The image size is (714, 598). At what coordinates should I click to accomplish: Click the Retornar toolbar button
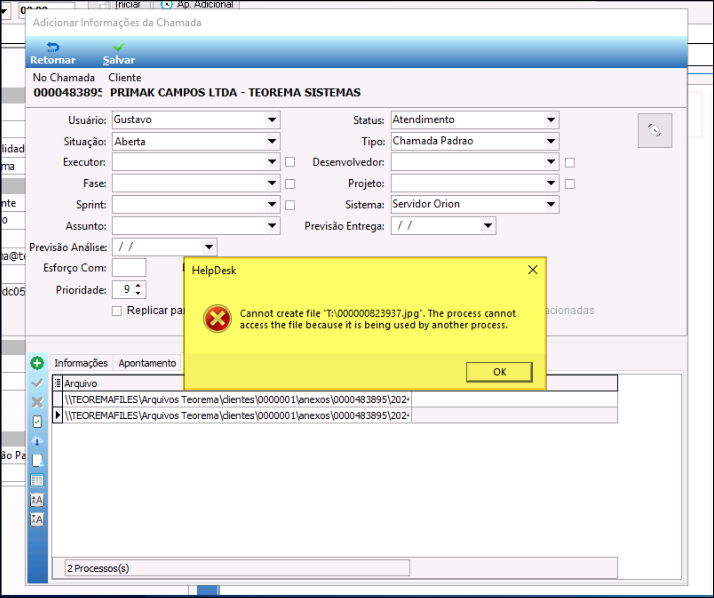[x=53, y=53]
